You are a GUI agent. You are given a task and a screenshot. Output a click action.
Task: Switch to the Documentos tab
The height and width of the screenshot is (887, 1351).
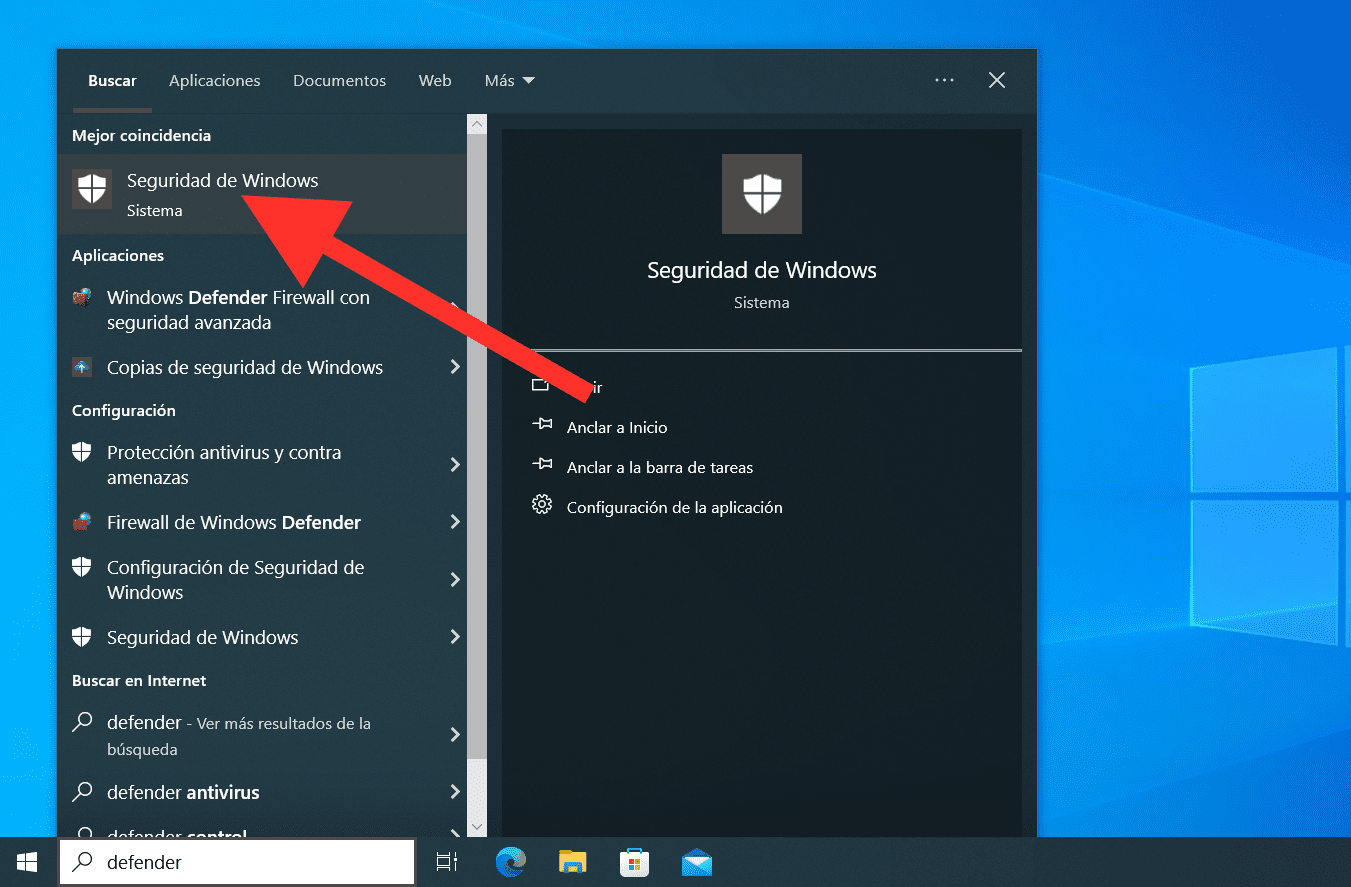click(x=339, y=81)
